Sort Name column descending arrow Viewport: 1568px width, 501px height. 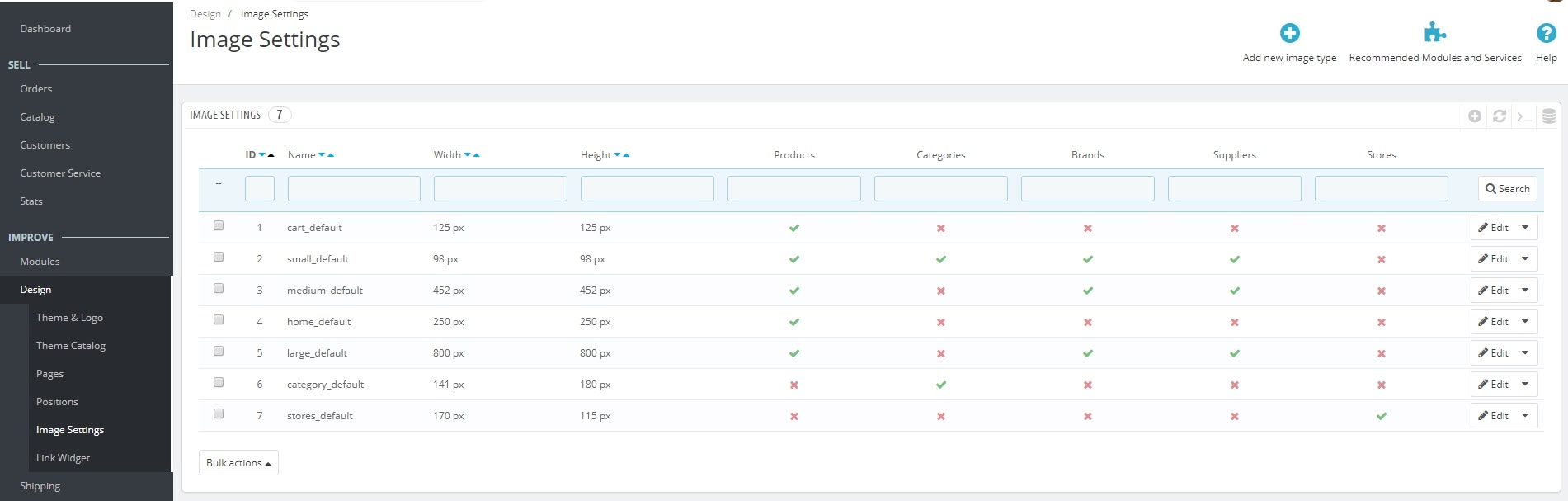pos(322,155)
